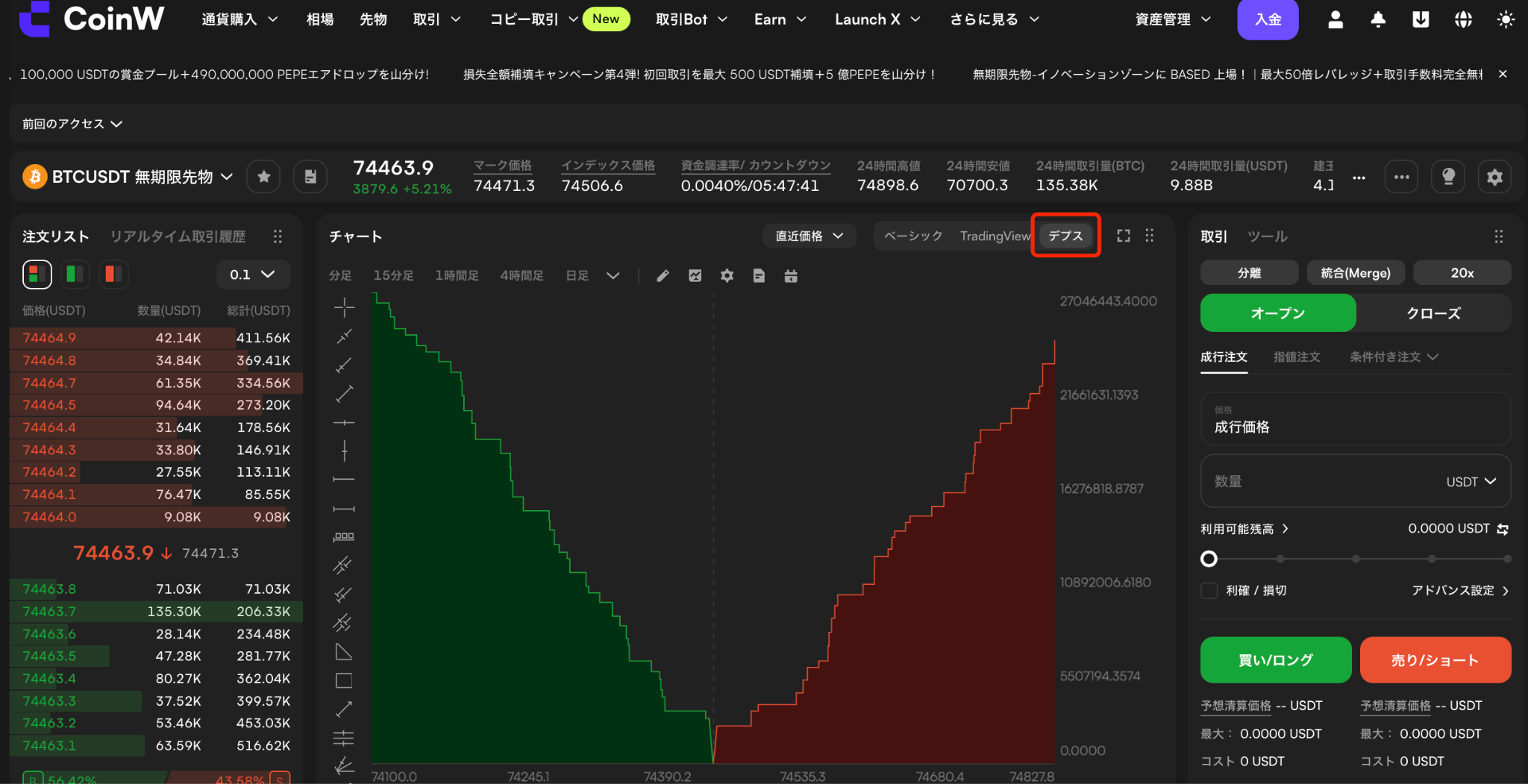
Task: Open the ツール tab
Action: click(x=1268, y=236)
